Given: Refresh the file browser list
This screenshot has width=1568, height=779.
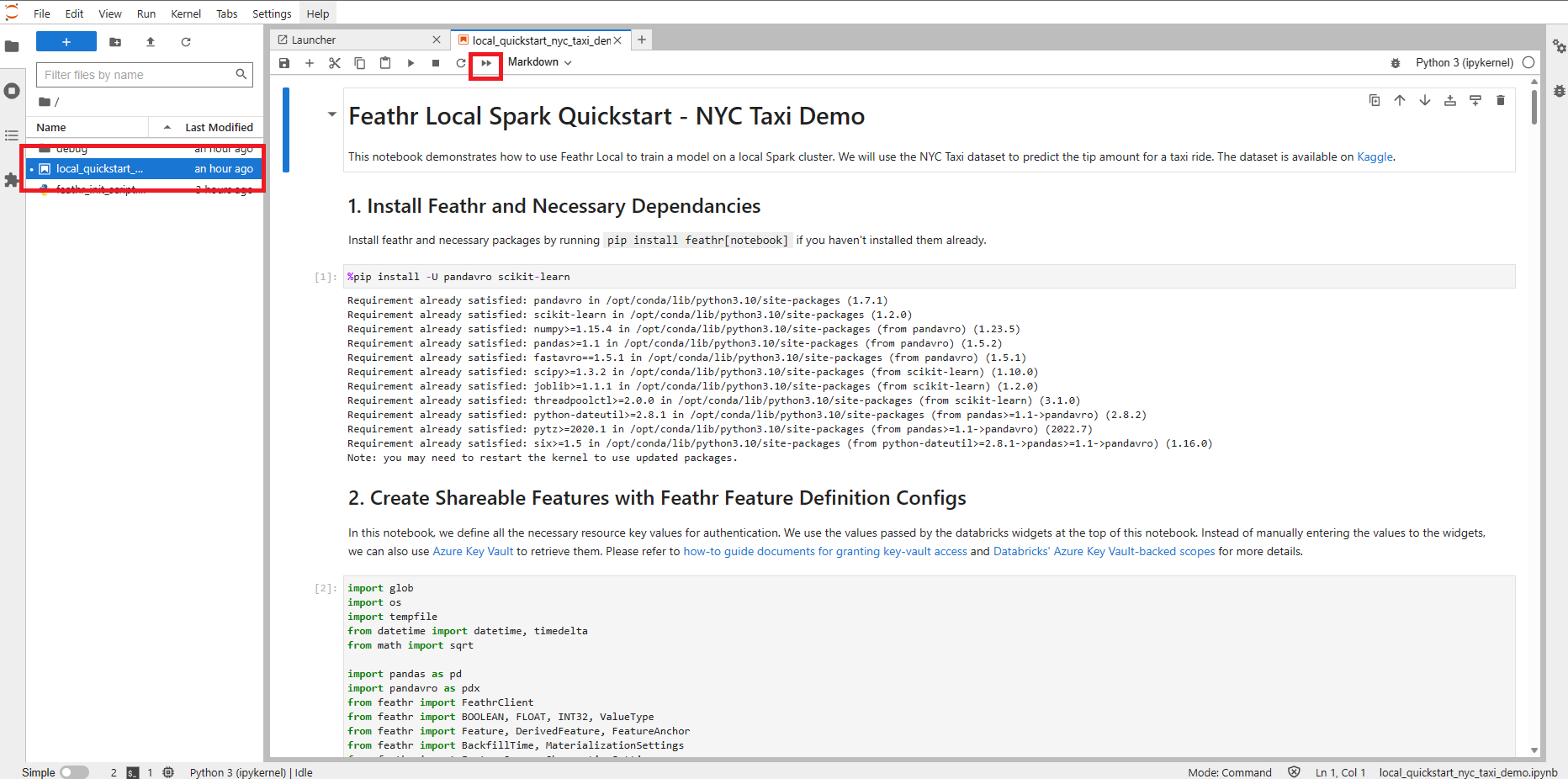Looking at the screenshot, I should tap(186, 42).
